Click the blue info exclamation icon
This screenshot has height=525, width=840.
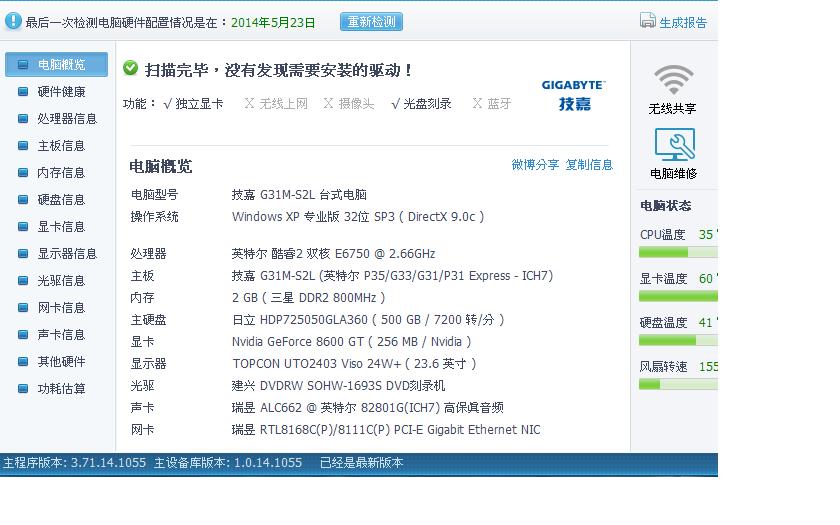(x=13, y=21)
